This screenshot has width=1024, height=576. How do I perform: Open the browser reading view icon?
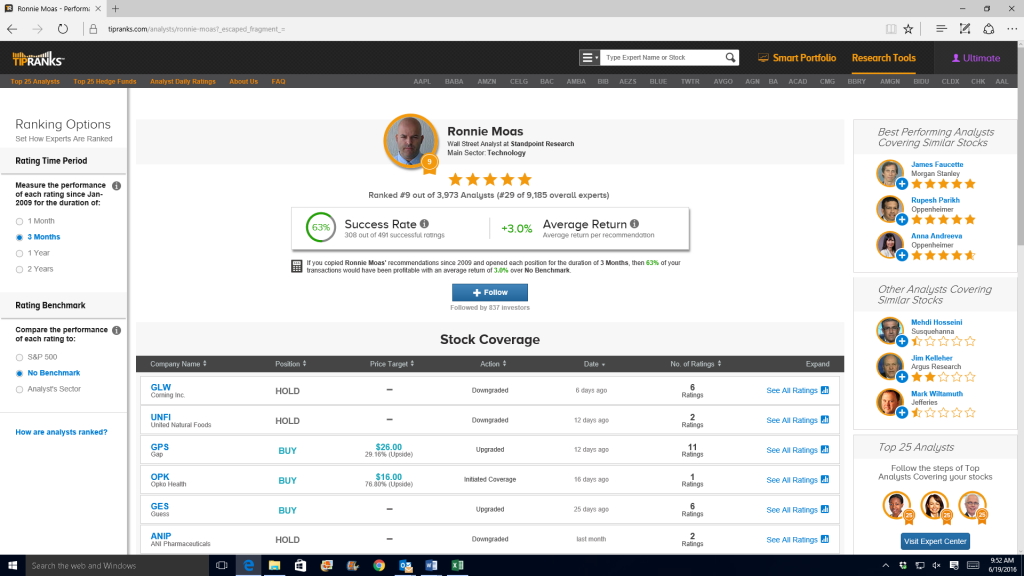coord(891,29)
